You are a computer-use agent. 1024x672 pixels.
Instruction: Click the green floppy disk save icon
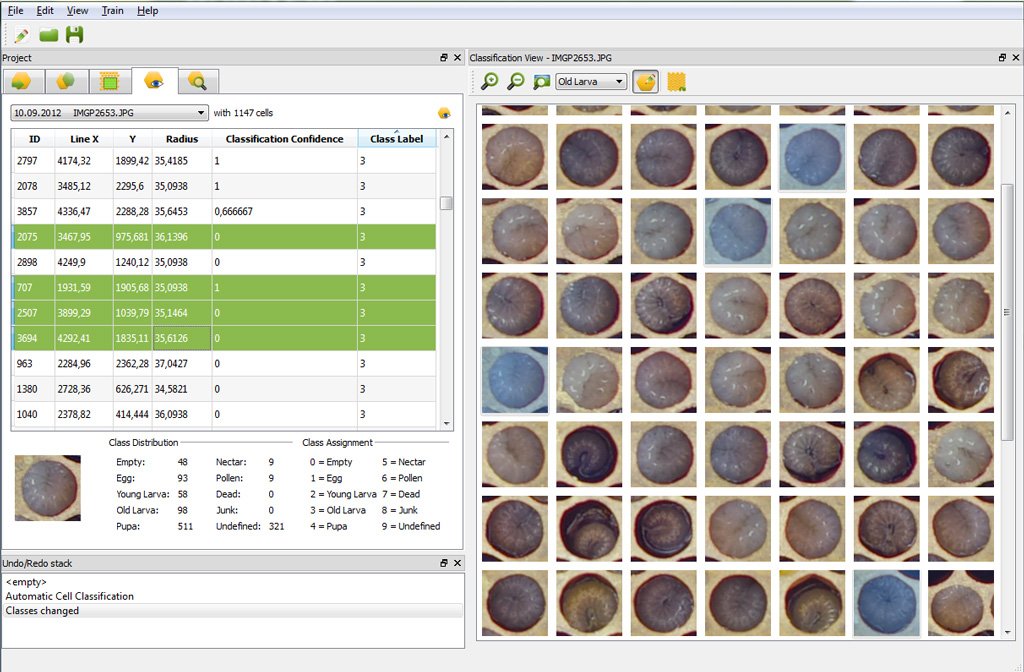click(75, 35)
